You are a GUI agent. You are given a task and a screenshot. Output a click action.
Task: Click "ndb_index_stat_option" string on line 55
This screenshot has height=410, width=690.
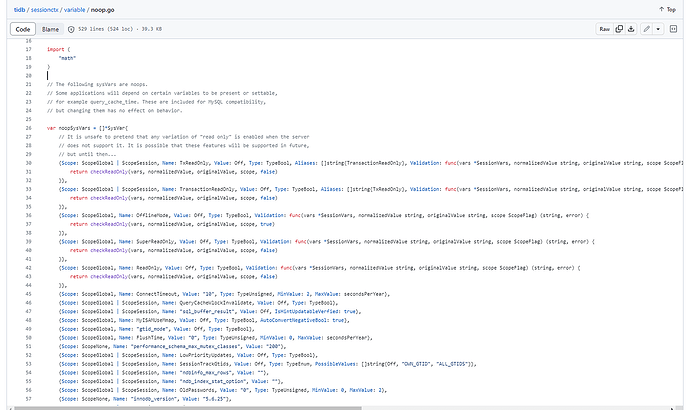pos(212,381)
